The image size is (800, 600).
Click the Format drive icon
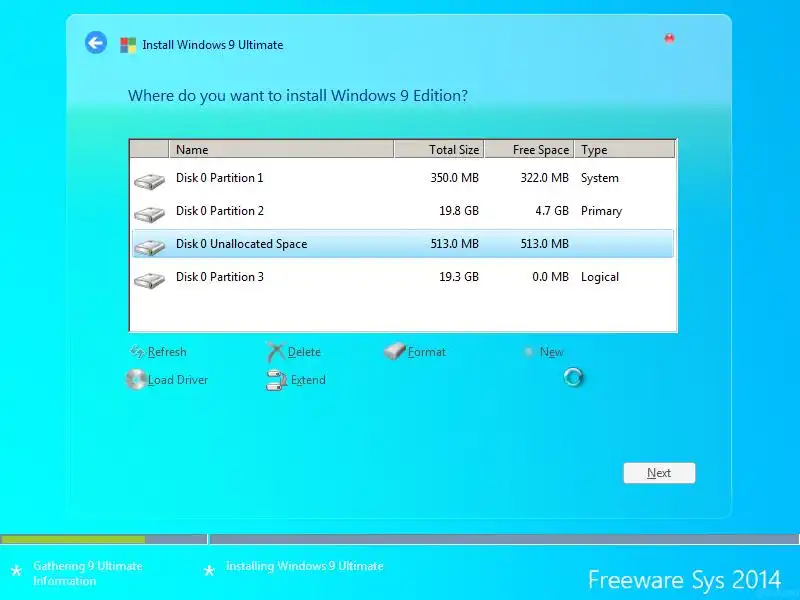tap(394, 351)
